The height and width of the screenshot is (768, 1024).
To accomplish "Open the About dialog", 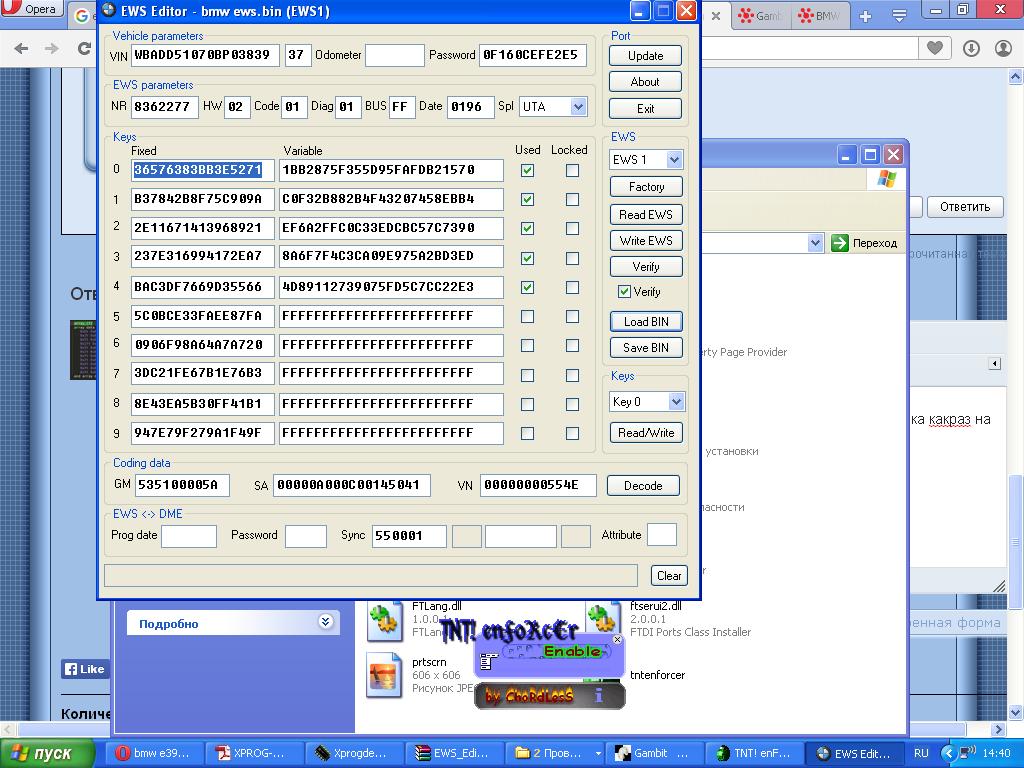I will click(x=645, y=82).
